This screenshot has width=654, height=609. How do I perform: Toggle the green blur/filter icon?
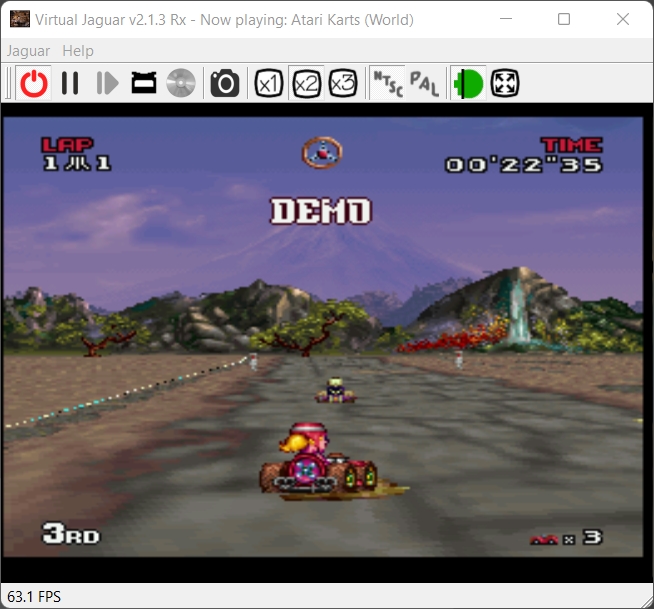468,84
